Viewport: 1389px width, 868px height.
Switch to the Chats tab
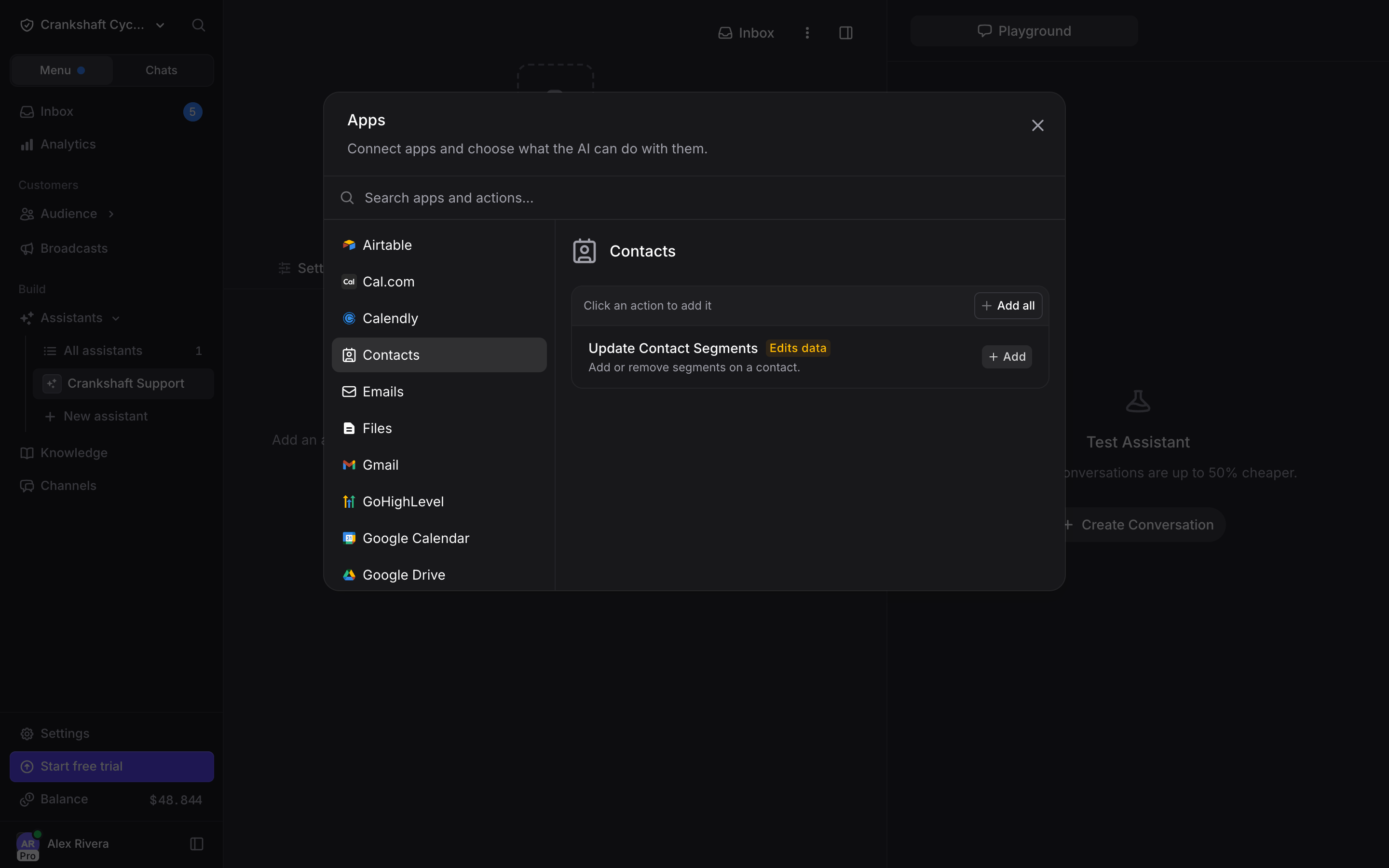coord(161,70)
